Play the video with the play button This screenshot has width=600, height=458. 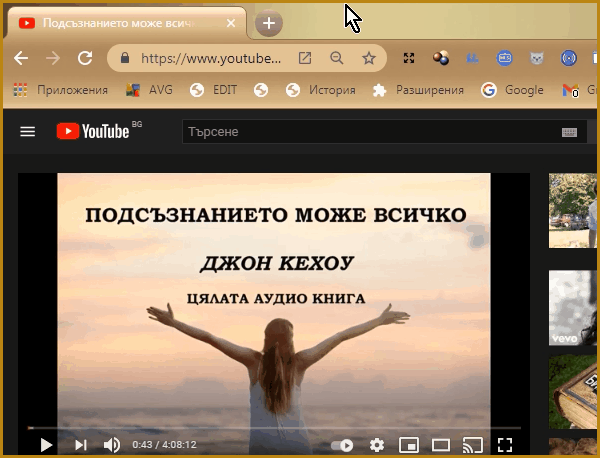pos(46,445)
